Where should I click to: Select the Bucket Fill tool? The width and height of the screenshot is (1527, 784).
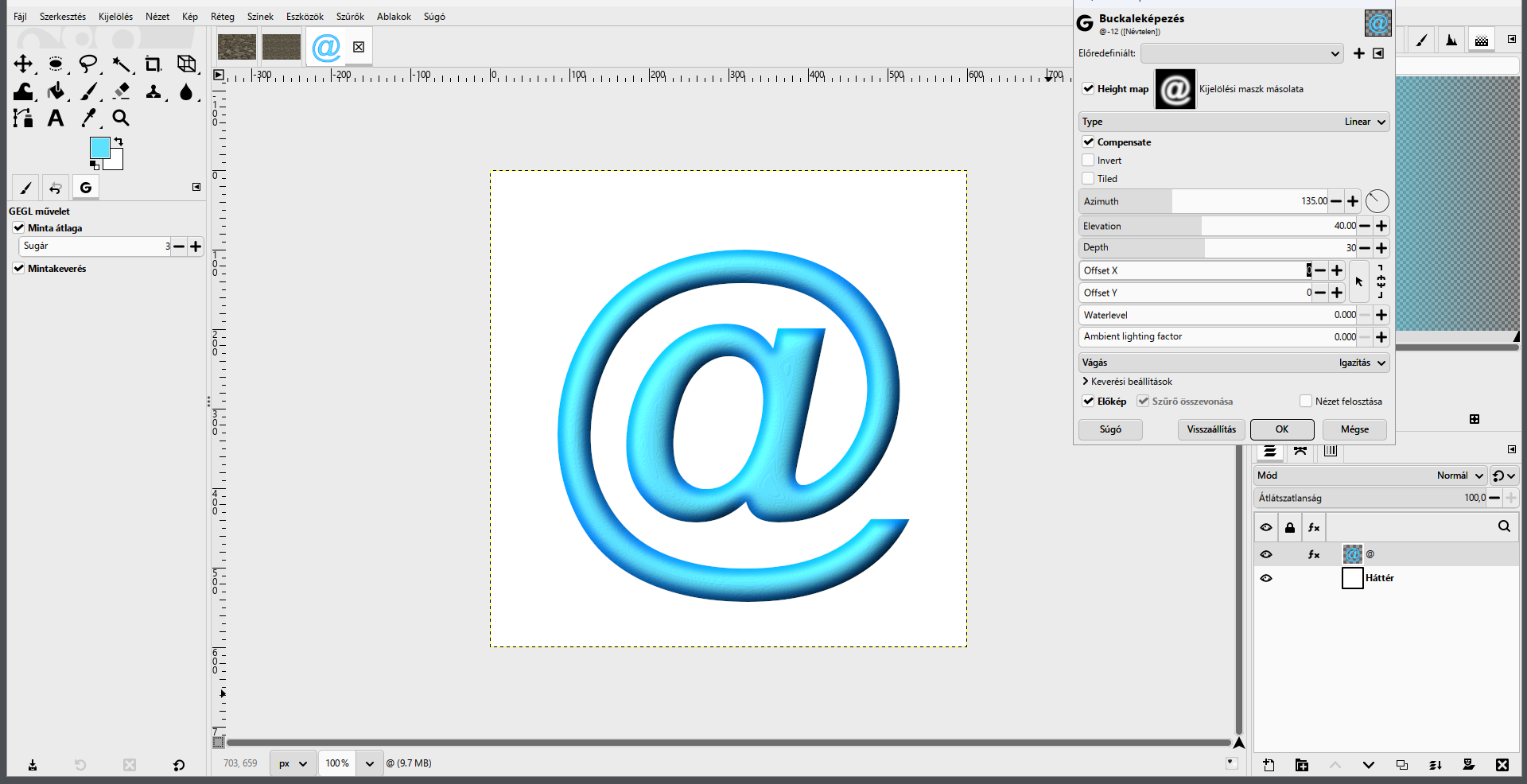[56, 91]
